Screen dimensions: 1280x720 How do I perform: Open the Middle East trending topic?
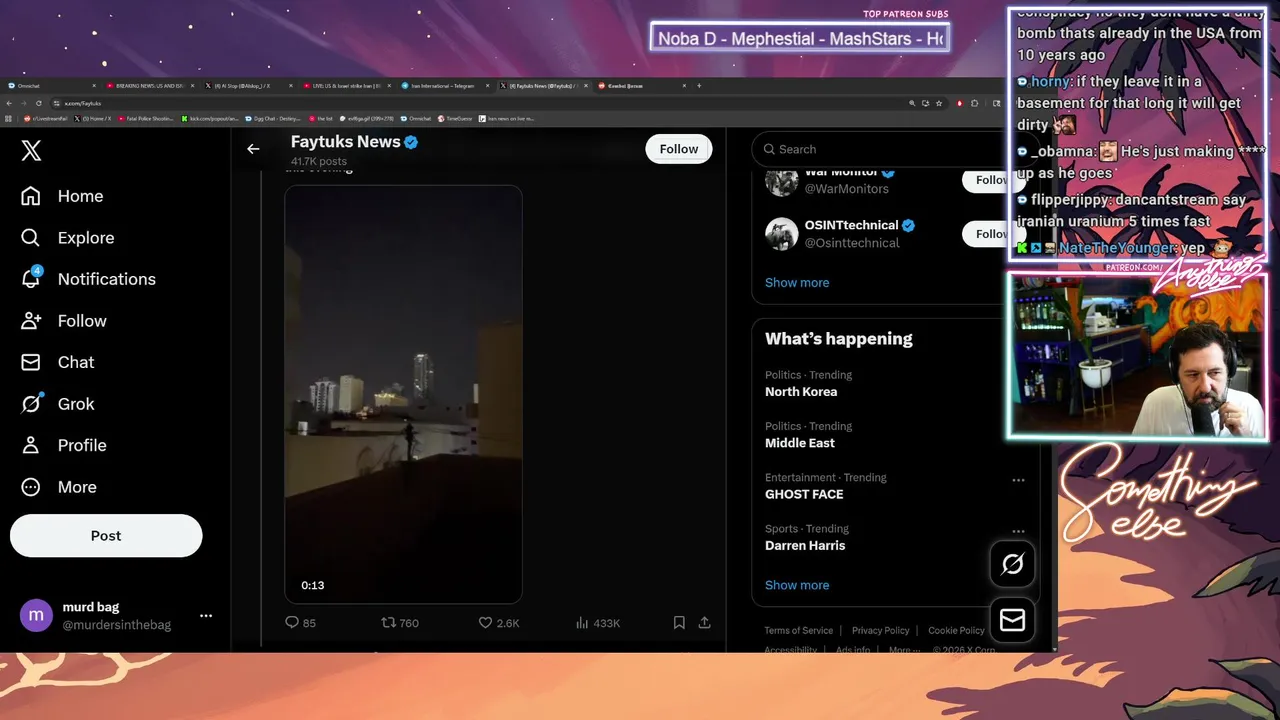pyautogui.click(x=800, y=443)
